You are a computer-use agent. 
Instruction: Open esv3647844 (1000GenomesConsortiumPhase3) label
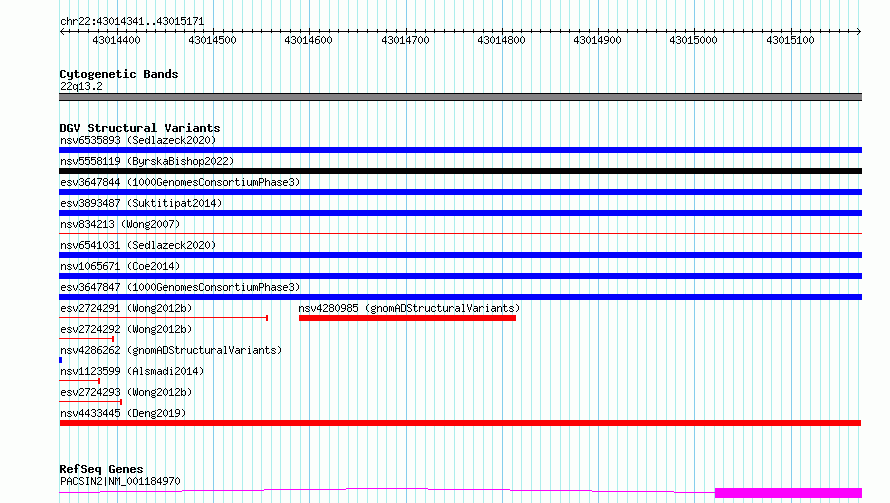tap(180, 182)
